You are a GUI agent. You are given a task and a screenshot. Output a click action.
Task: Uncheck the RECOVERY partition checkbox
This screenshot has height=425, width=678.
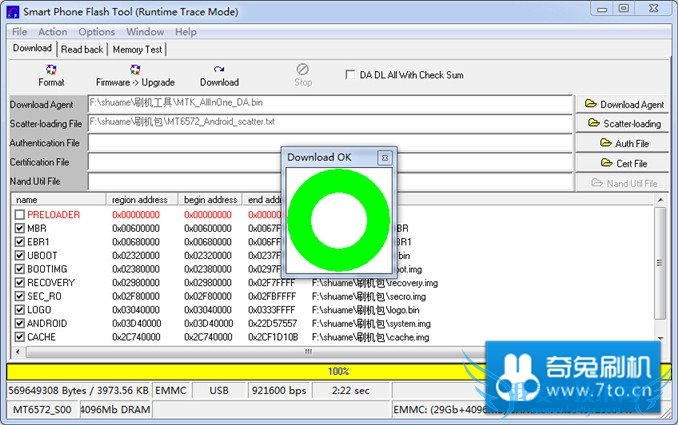[x=20, y=283]
